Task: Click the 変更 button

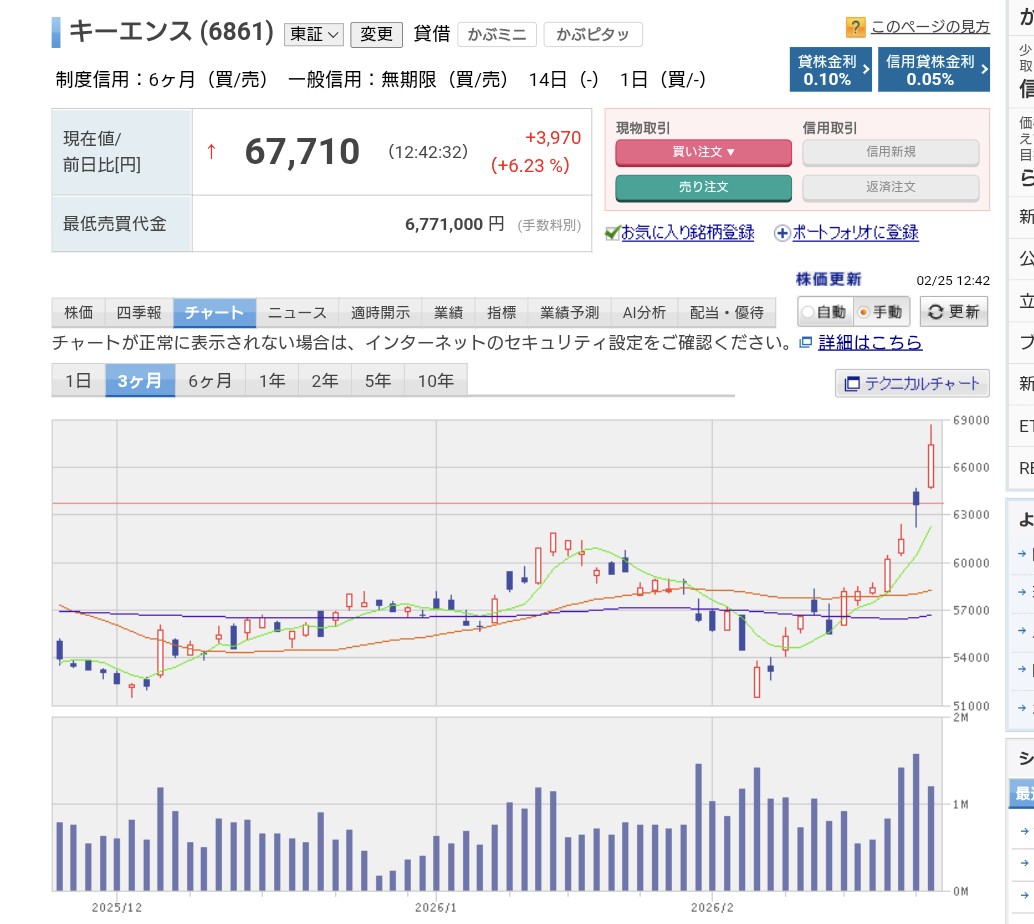Action: coord(376,34)
